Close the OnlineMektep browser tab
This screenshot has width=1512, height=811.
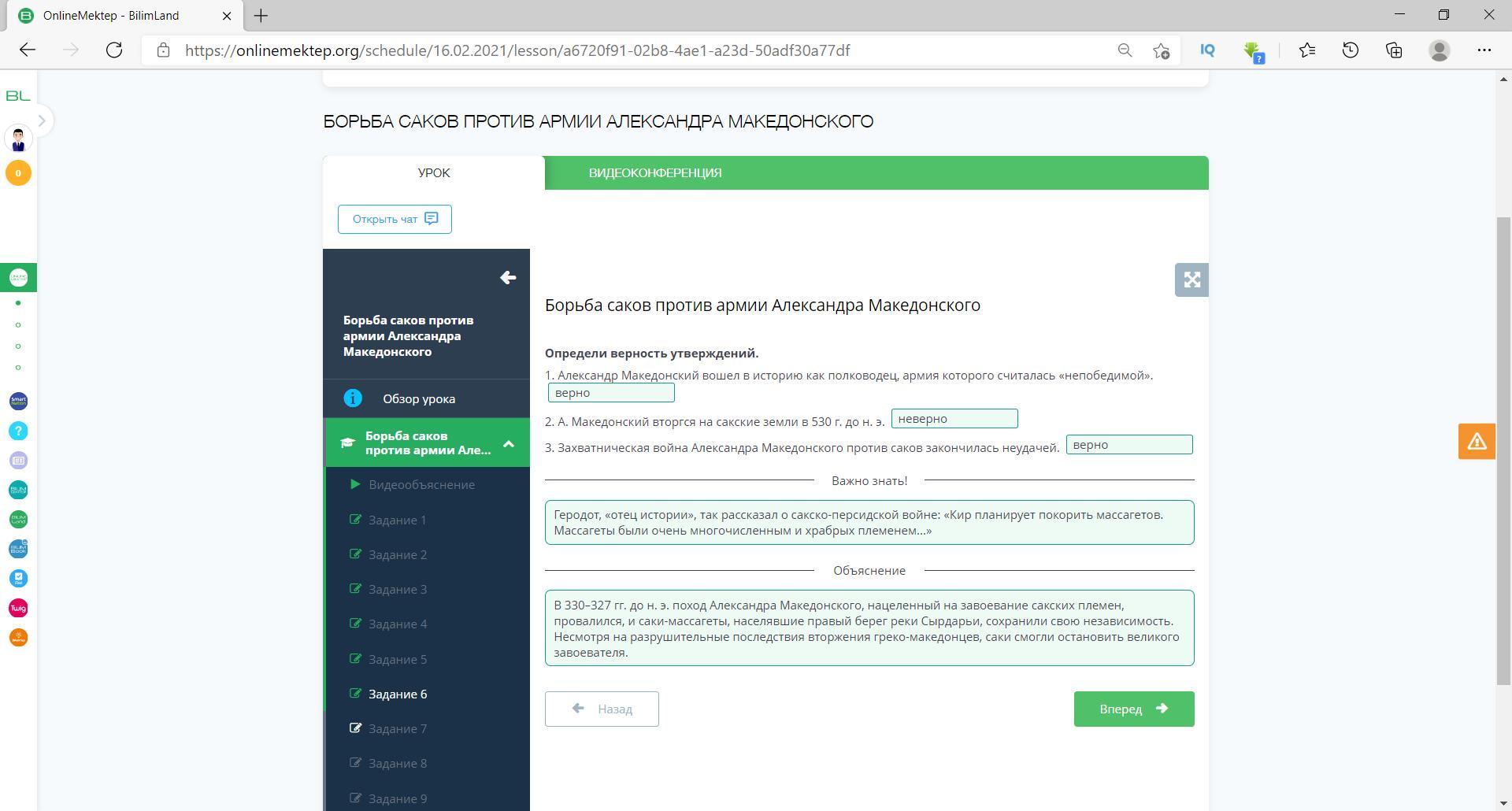coord(227,16)
